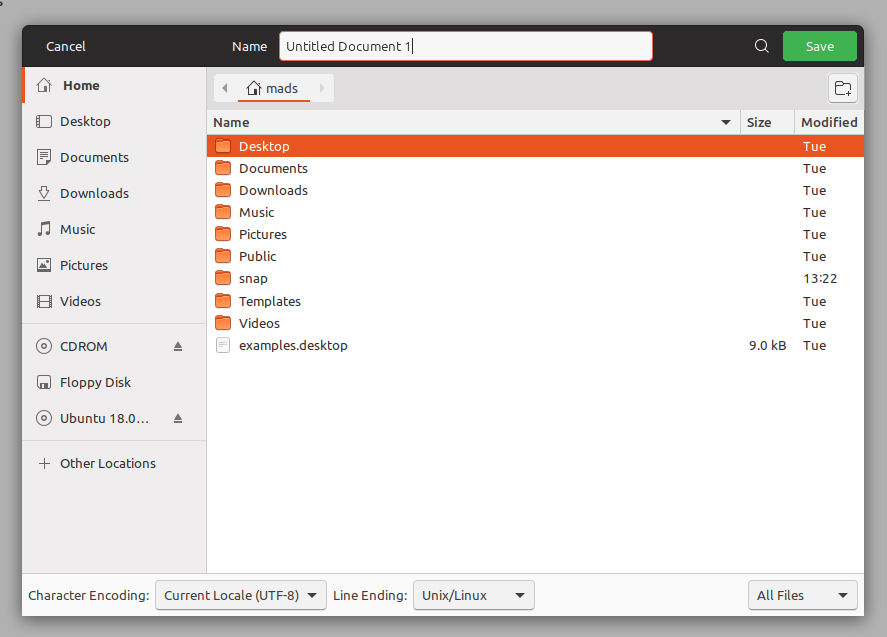Go to Home in the sidebar

tap(114, 85)
